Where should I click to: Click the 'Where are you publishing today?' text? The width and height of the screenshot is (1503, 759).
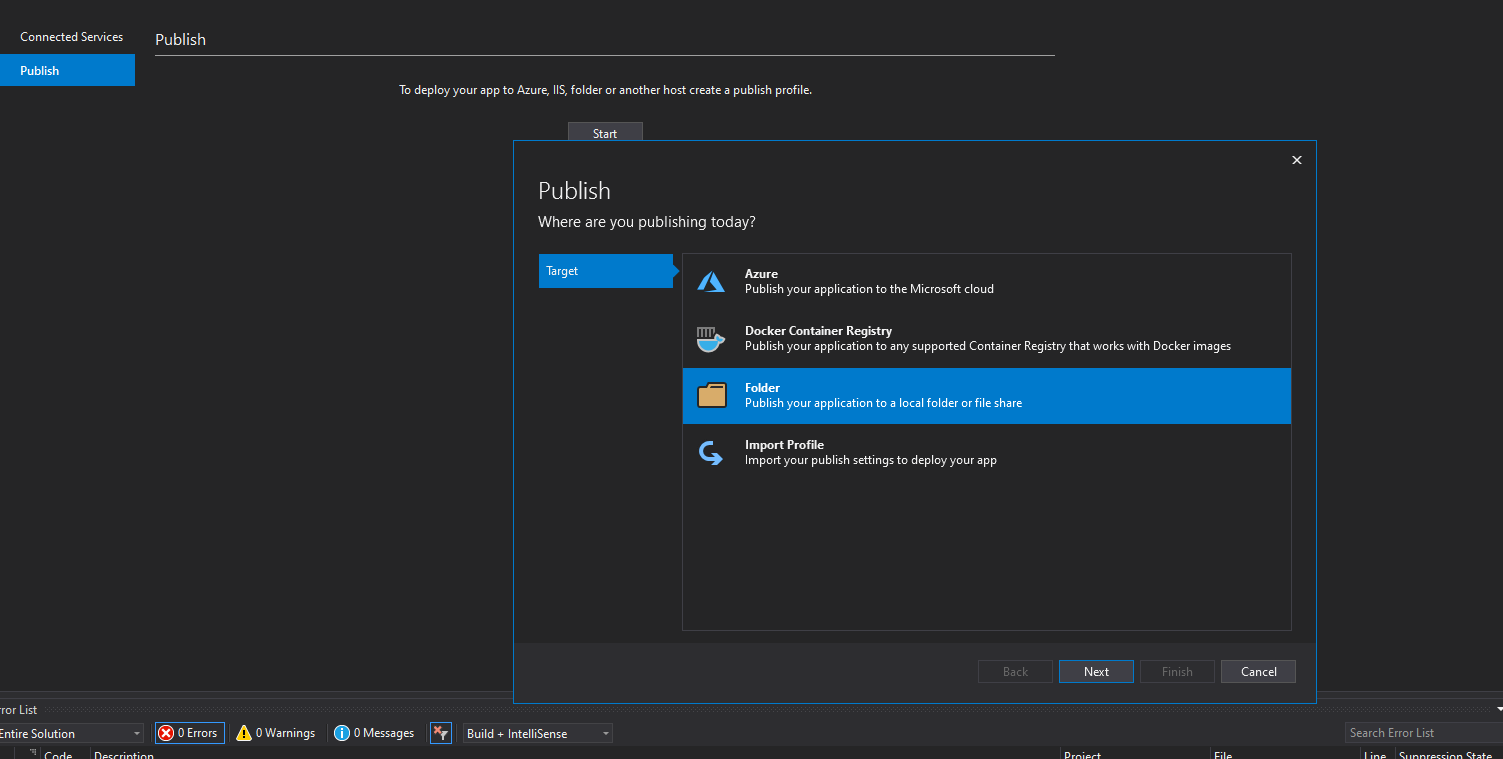(647, 222)
